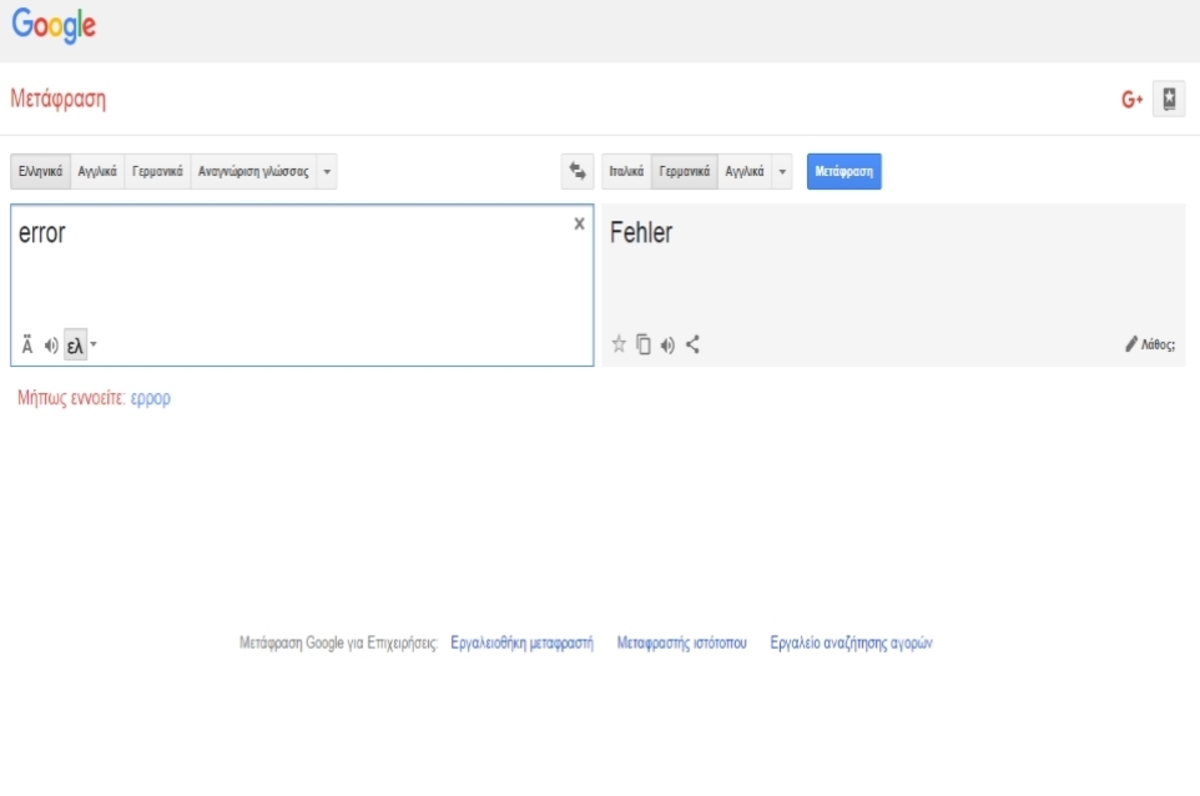Select Γερμανικά as target language

coord(685,171)
